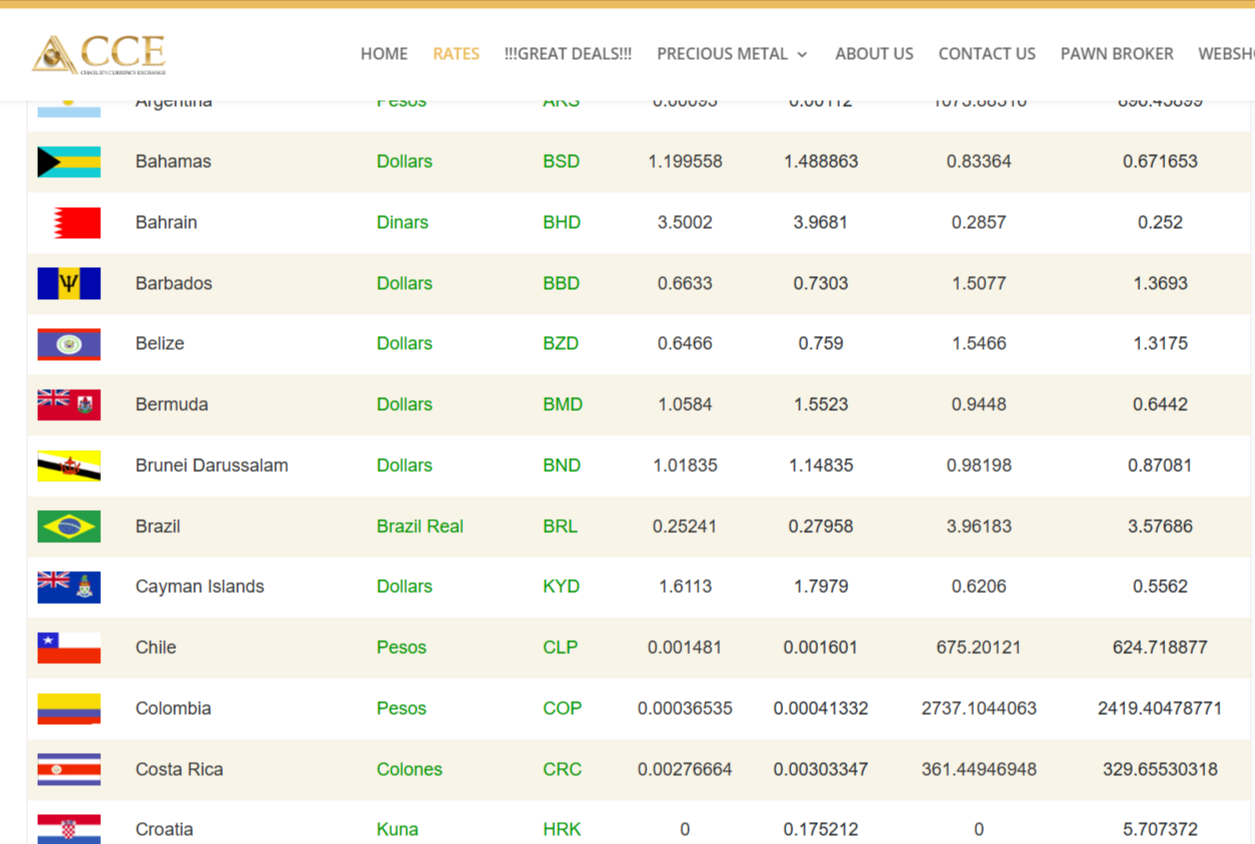Screen dimensions: 1255x844
Task: Click the Bermuda flag icon
Action: point(69,404)
